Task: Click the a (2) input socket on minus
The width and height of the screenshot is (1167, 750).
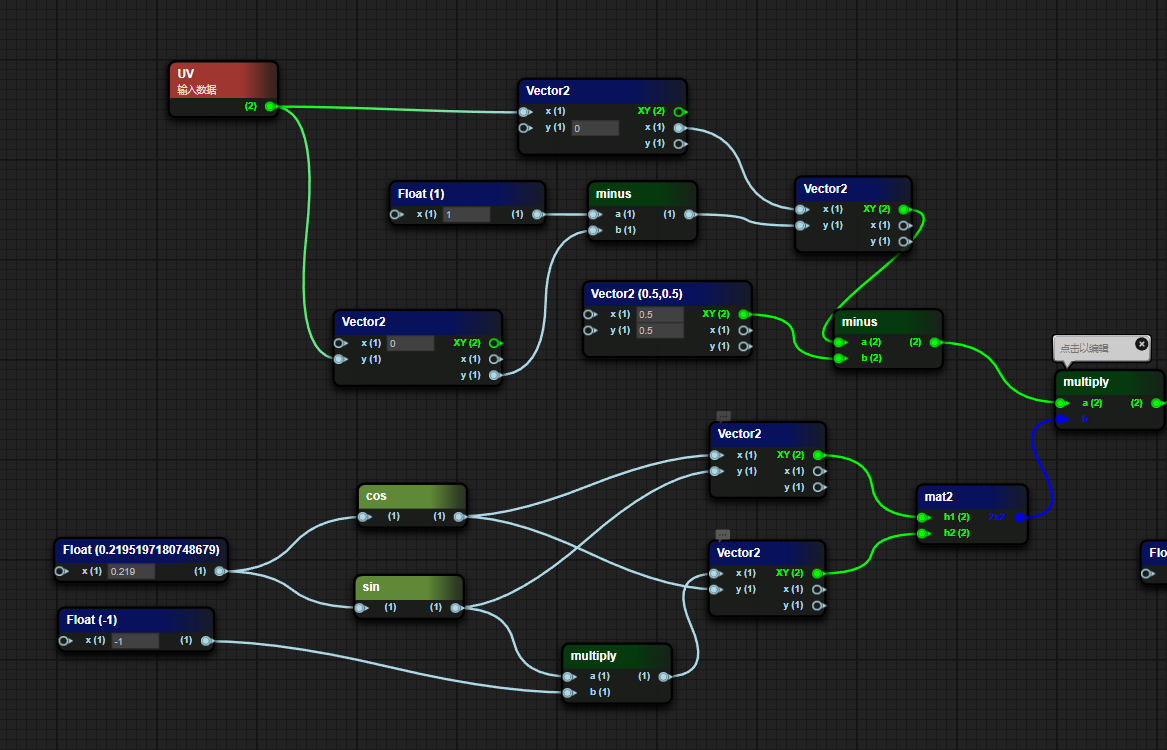Action: coord(837,341)
